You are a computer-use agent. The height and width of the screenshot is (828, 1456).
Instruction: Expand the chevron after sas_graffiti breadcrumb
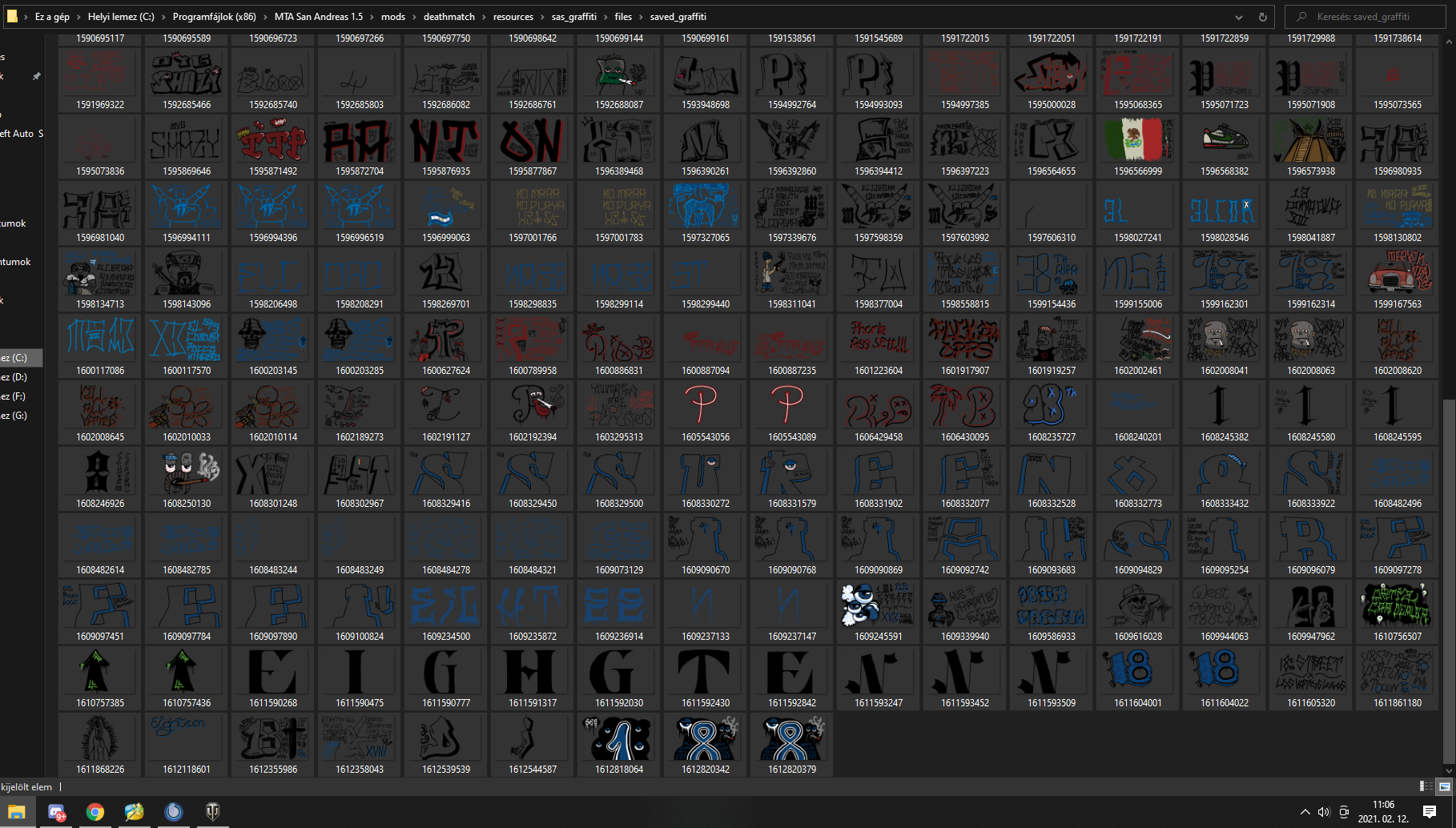click(x=605, y=17)
